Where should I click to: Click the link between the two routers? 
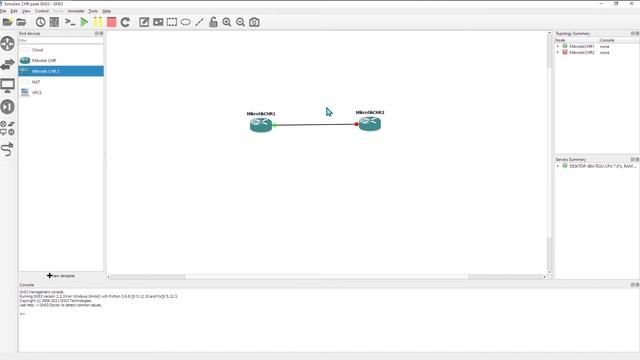point(316,124)
